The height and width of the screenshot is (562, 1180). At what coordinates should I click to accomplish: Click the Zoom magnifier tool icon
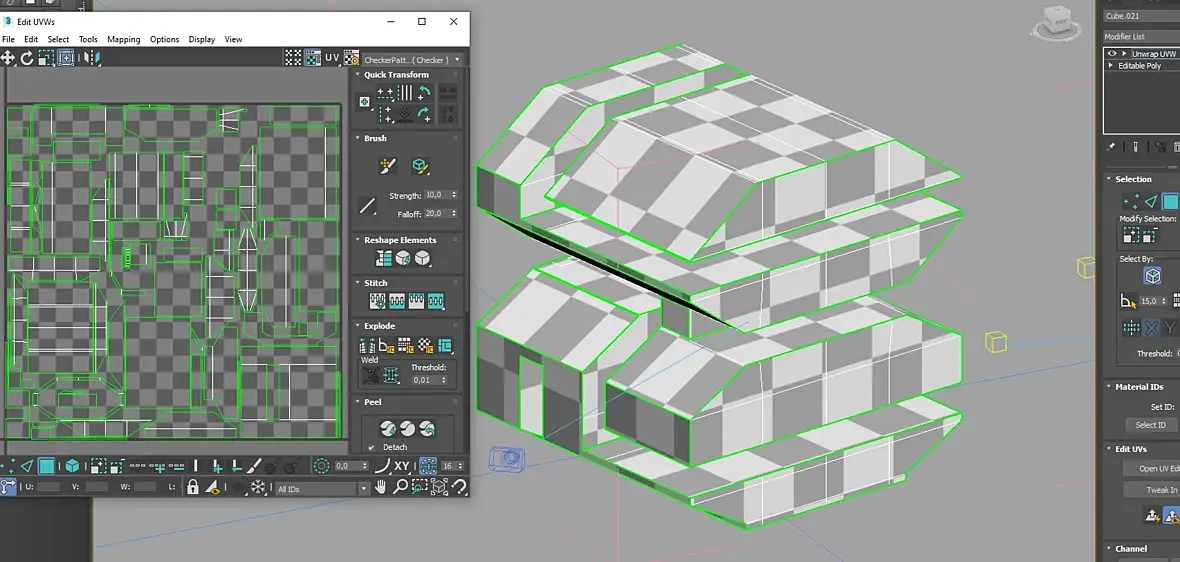[400, 488]
